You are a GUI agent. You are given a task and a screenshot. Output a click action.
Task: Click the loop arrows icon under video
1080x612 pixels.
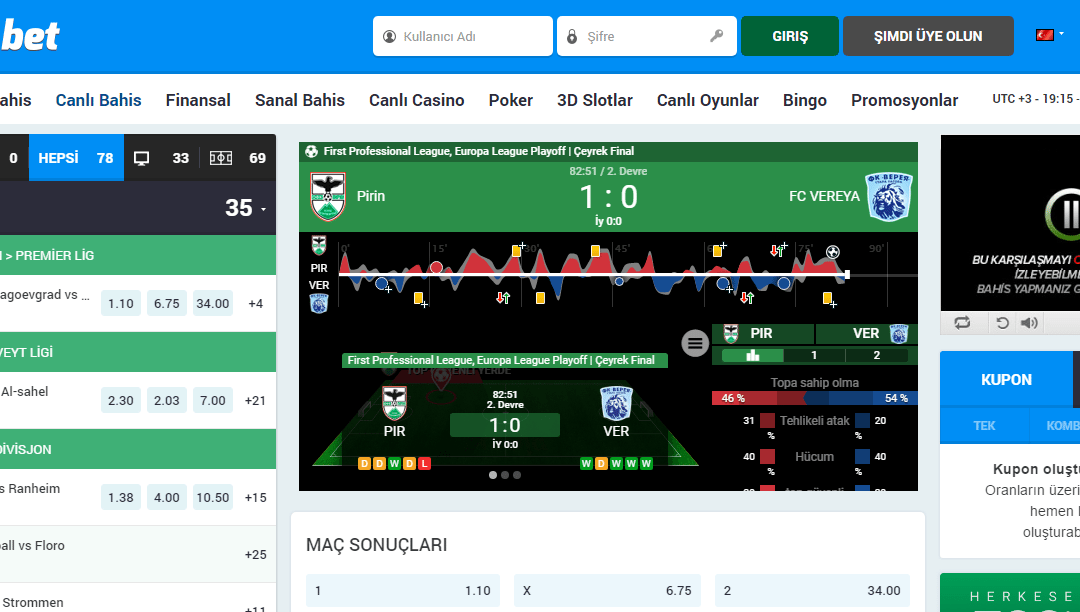(962, 323)
